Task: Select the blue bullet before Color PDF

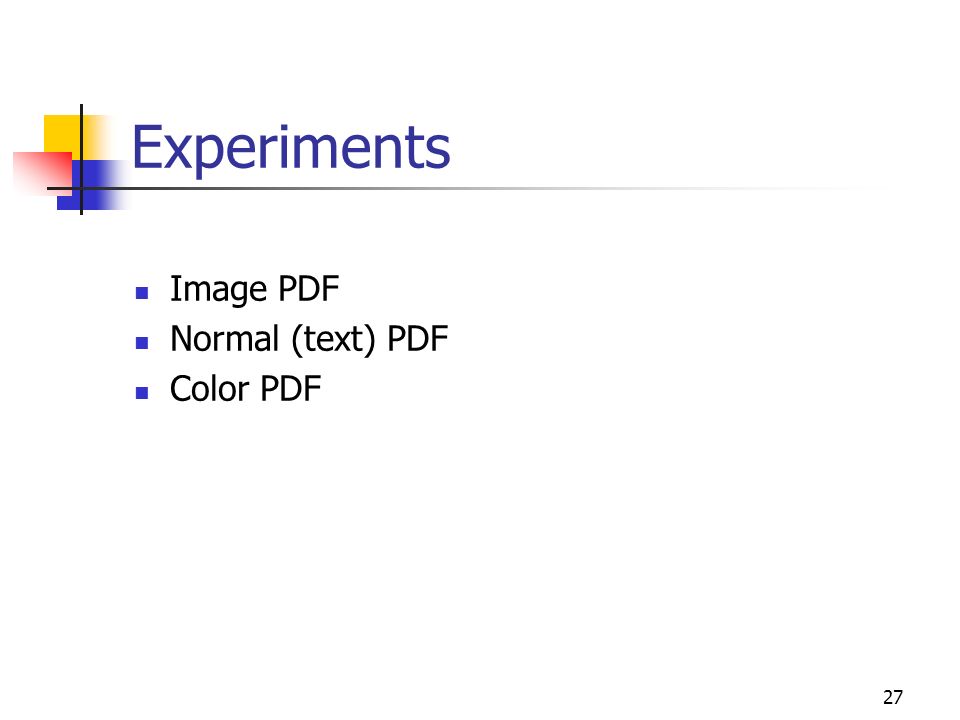Action: [142, 393]
